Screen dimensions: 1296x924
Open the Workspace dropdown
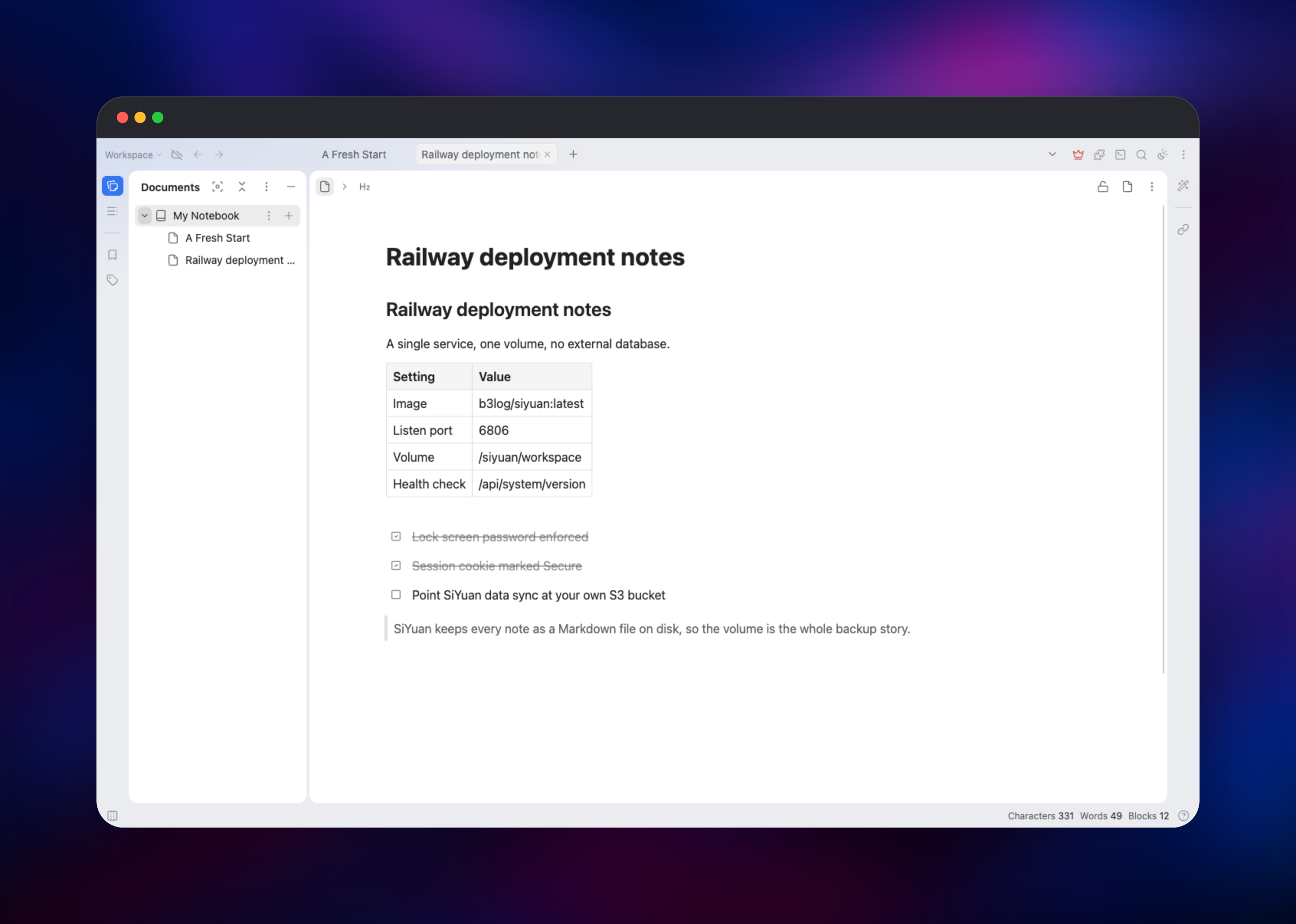click(x=133, y=155)
